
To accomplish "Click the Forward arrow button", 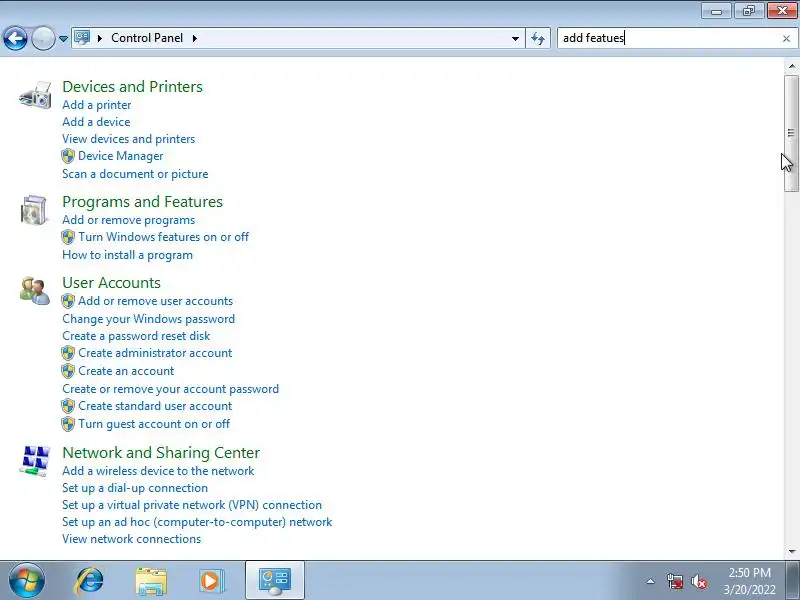I will (43, 38).
